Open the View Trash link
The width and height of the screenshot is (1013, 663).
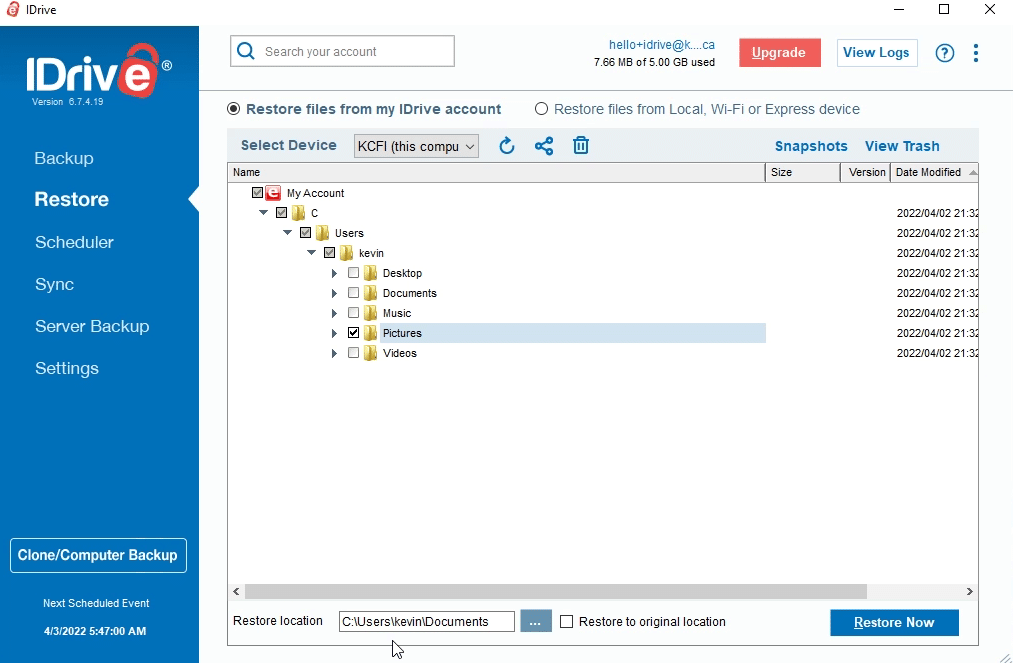[902, 146]
